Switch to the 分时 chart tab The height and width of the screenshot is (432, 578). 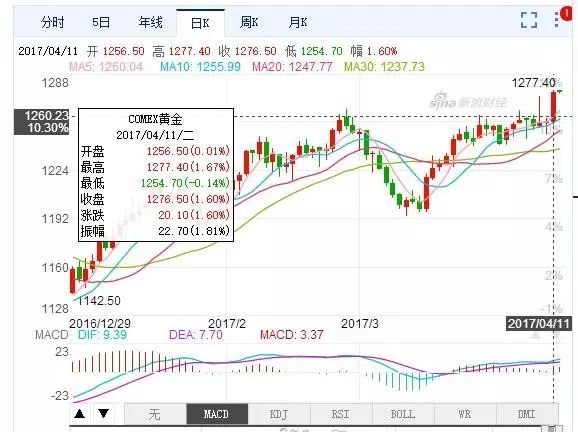point(52,23)
